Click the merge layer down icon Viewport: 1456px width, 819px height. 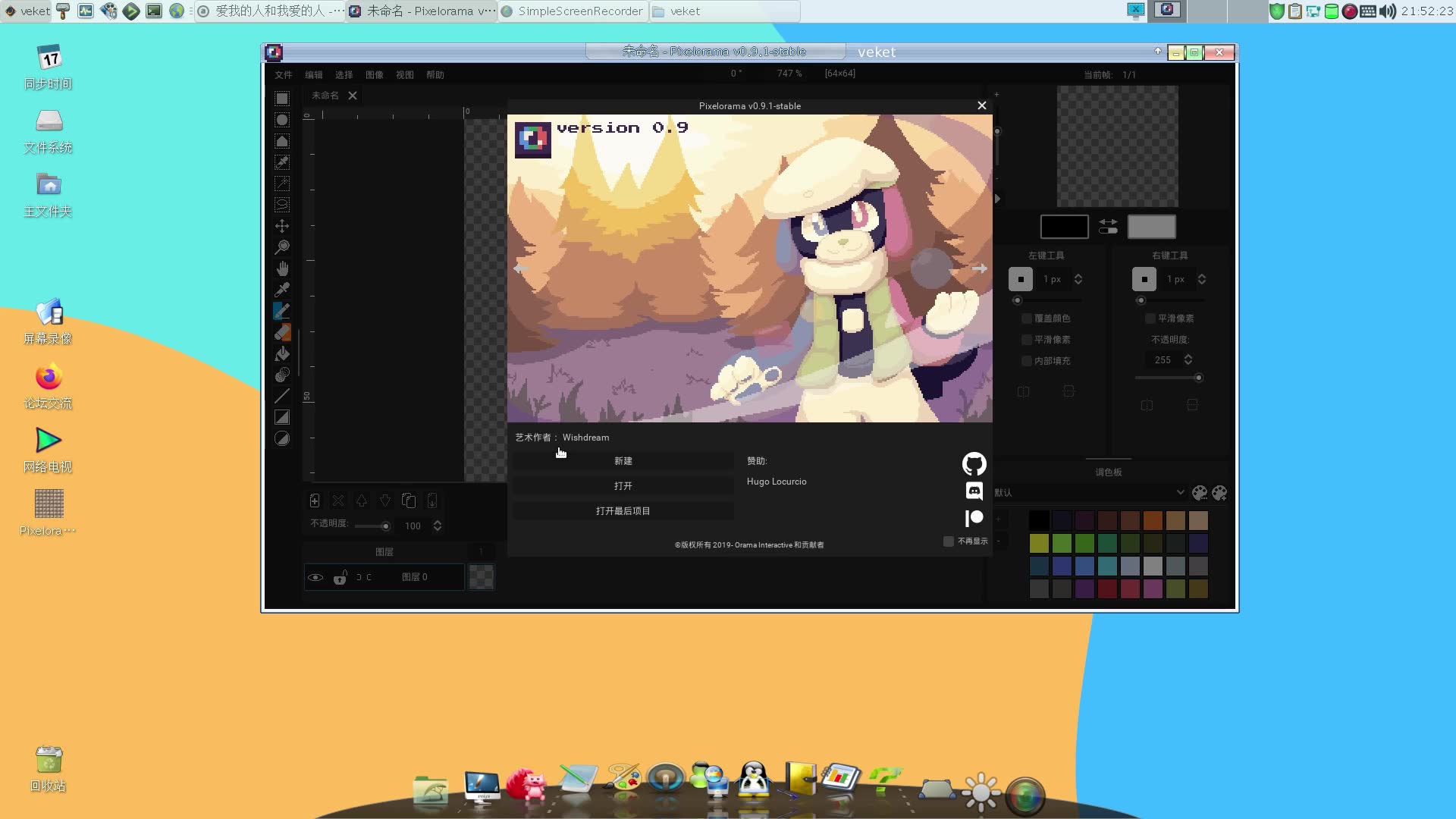tap(432, 500)
